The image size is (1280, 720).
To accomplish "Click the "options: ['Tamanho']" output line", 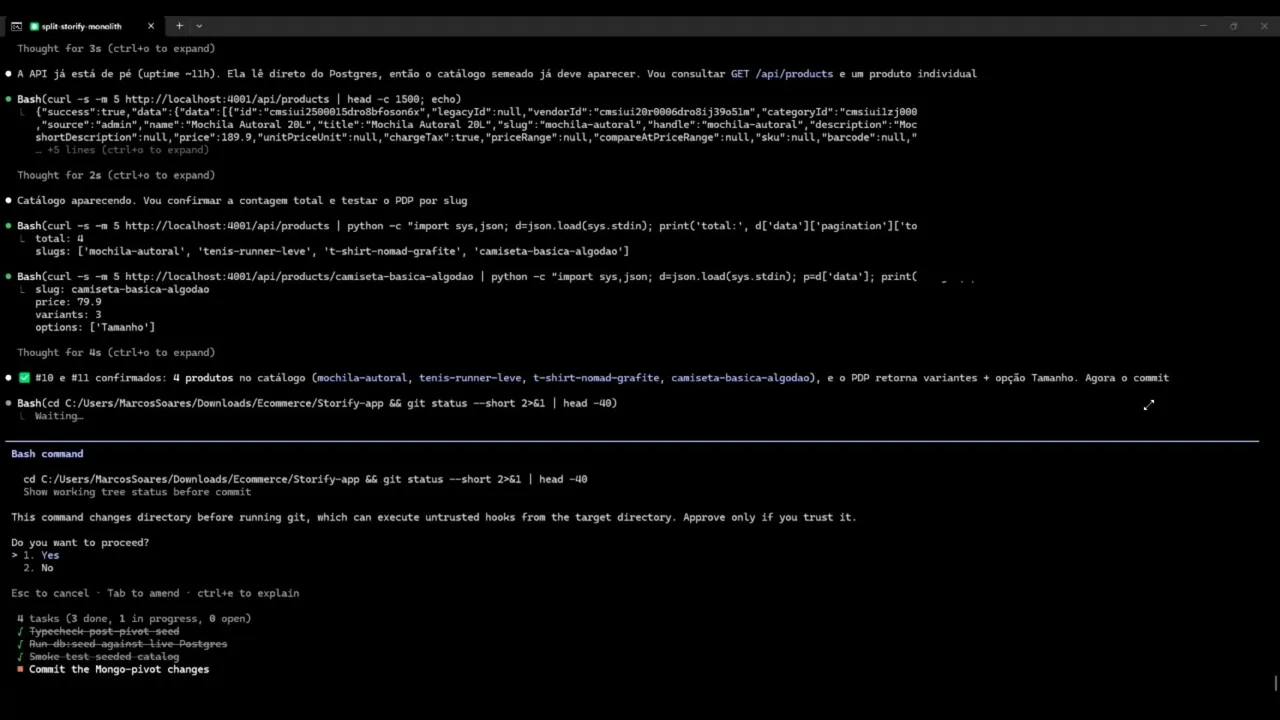I will tap(95, 327).
